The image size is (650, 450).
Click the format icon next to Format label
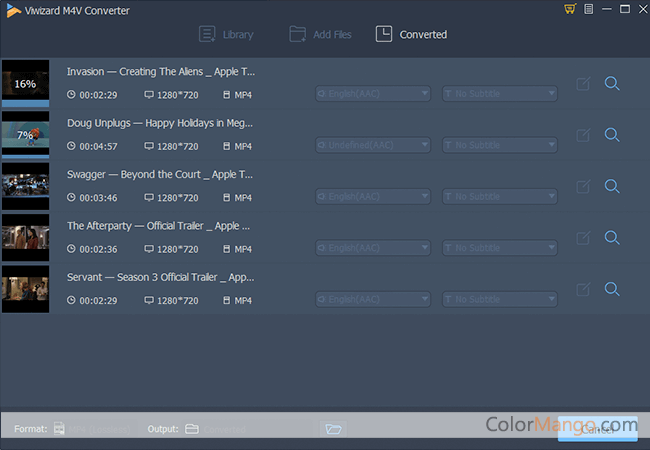click(x=58, y=429)
